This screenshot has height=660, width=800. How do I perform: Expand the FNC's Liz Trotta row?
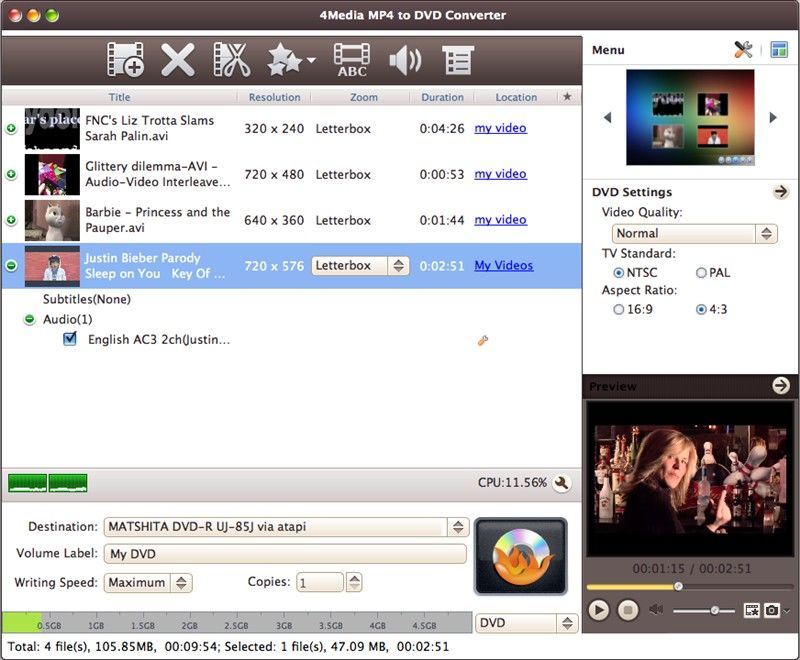point(11,129)
